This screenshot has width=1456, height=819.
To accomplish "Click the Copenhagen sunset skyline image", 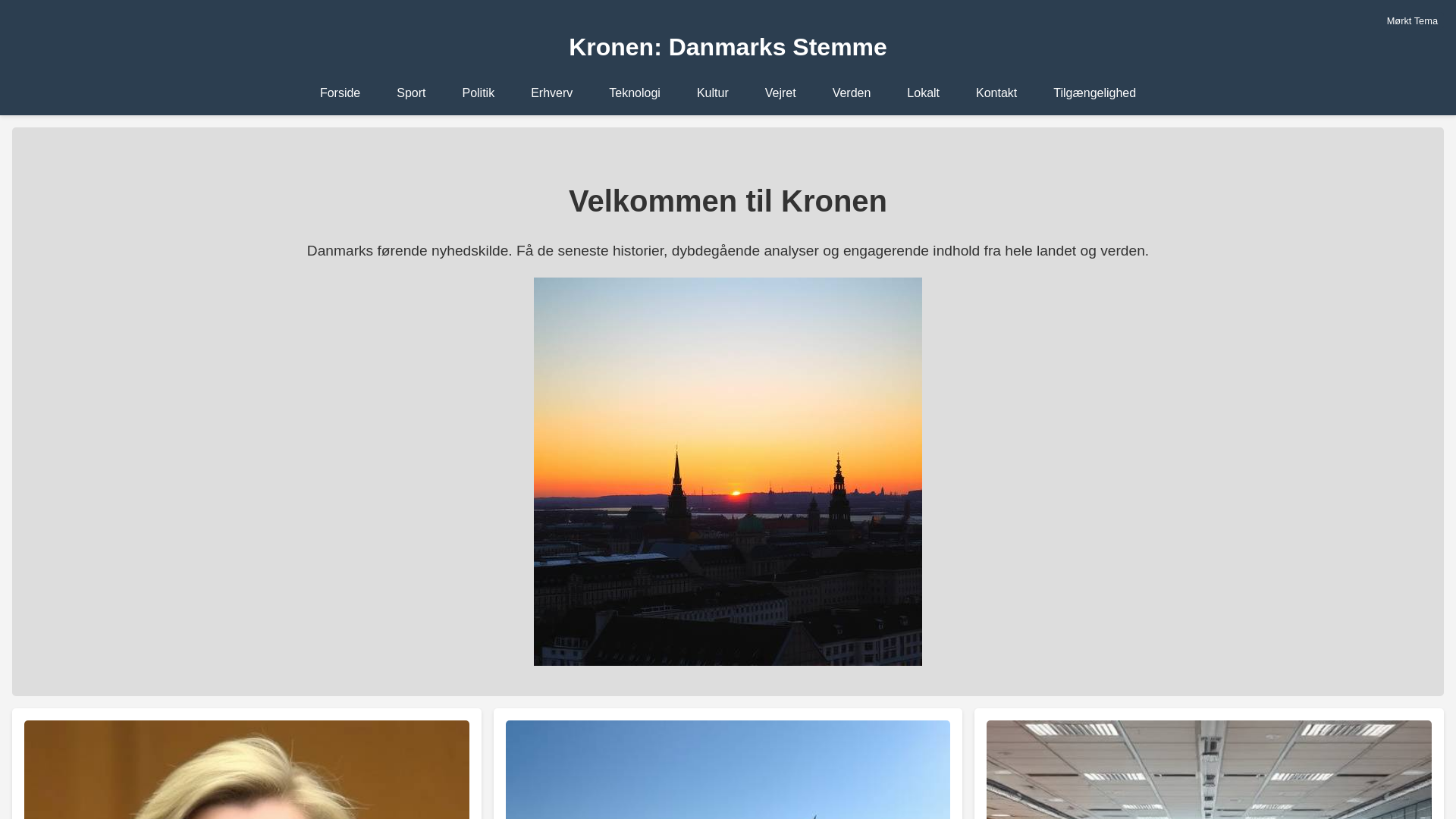I will coord(727,471).
